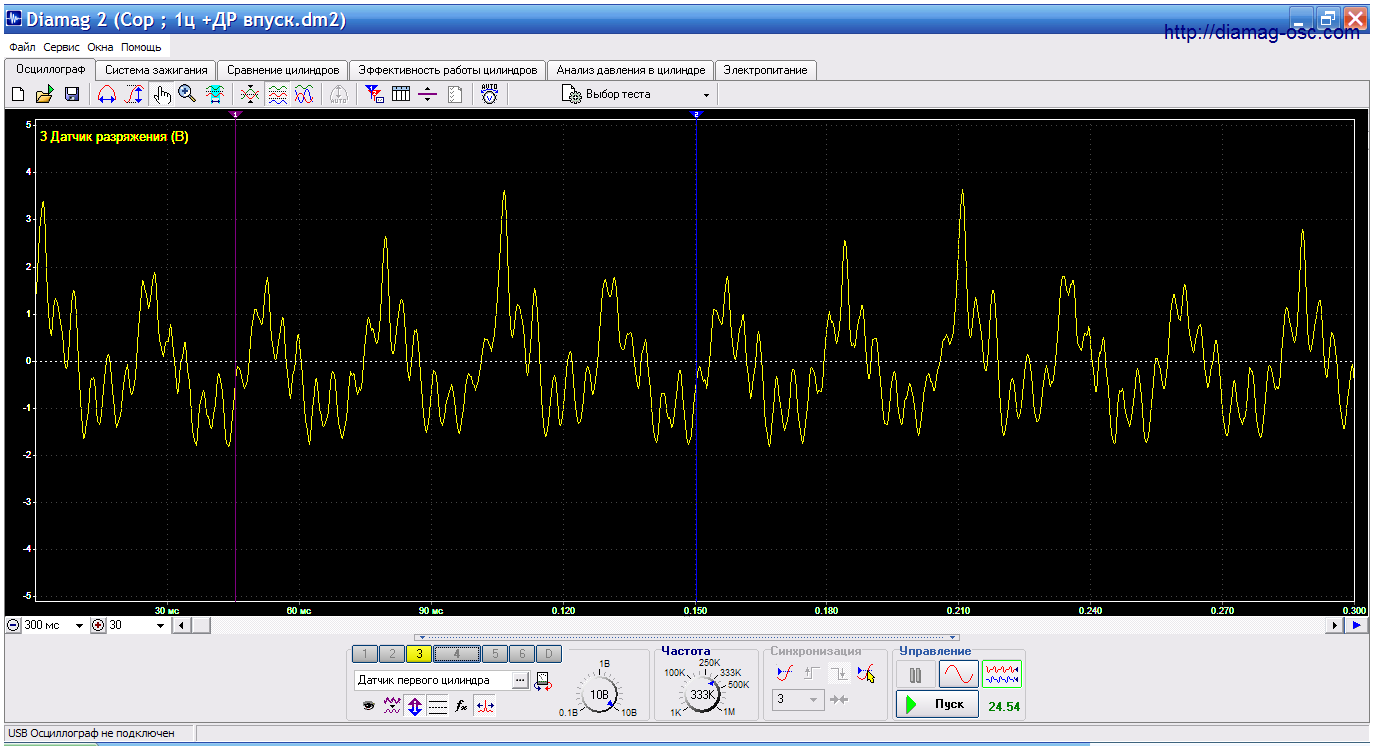This screenshot has height=746, width=1374.
Task: Click the vertical blue arrows invert icon
Action: (x=415, y=706)
